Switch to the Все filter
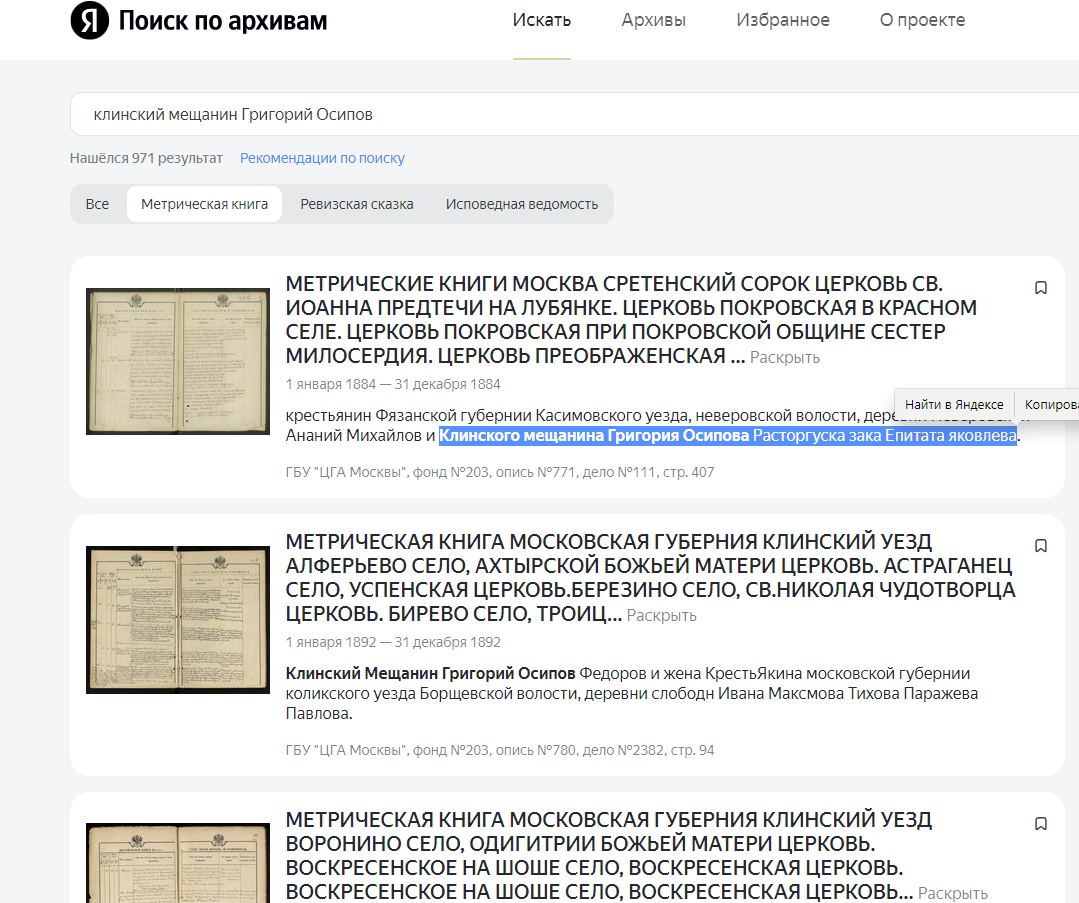 coord(97,203)
